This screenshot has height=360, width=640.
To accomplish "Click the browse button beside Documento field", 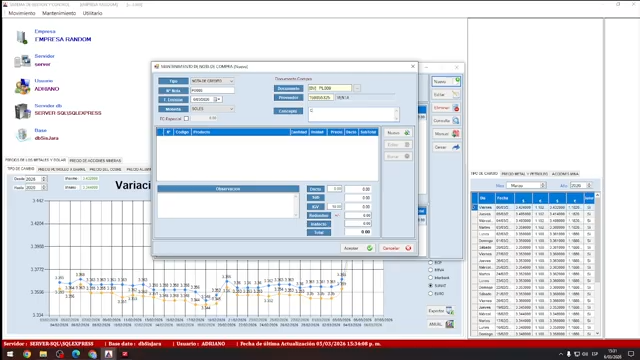I will click(x=357, y=88).
